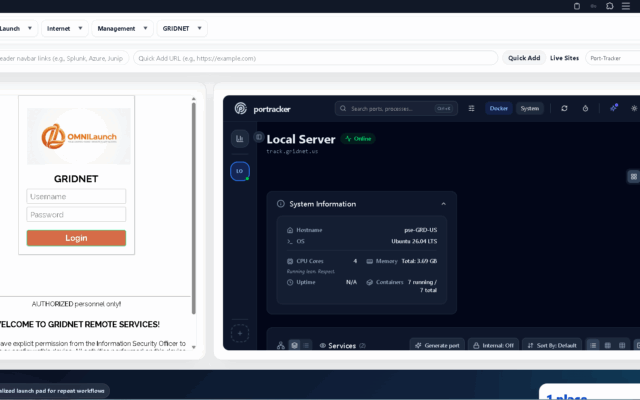Collapse the sidebar panel toggle icon
The image size is (640, 400).
coord(259,137)
